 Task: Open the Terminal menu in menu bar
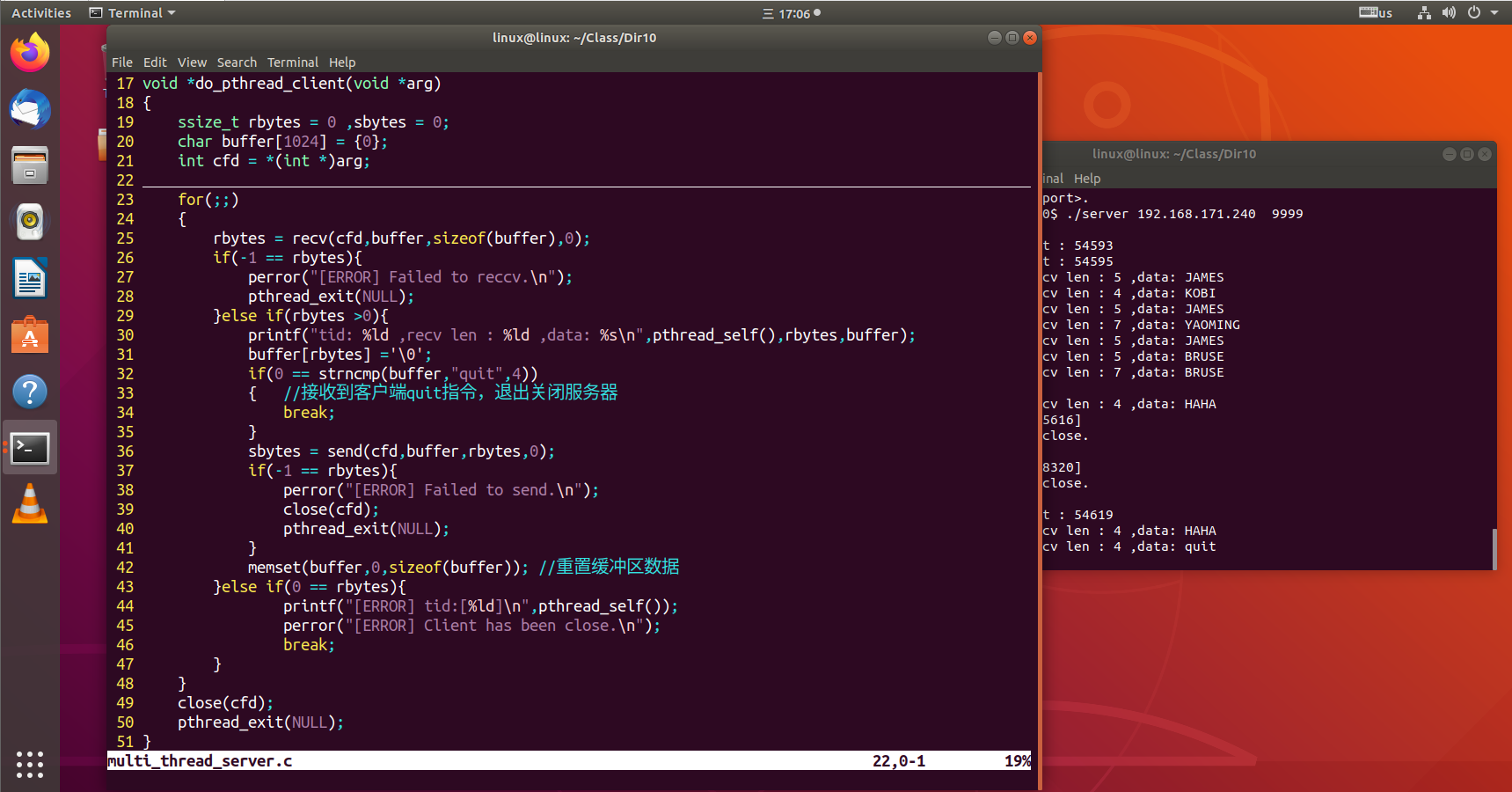(293, 62)
